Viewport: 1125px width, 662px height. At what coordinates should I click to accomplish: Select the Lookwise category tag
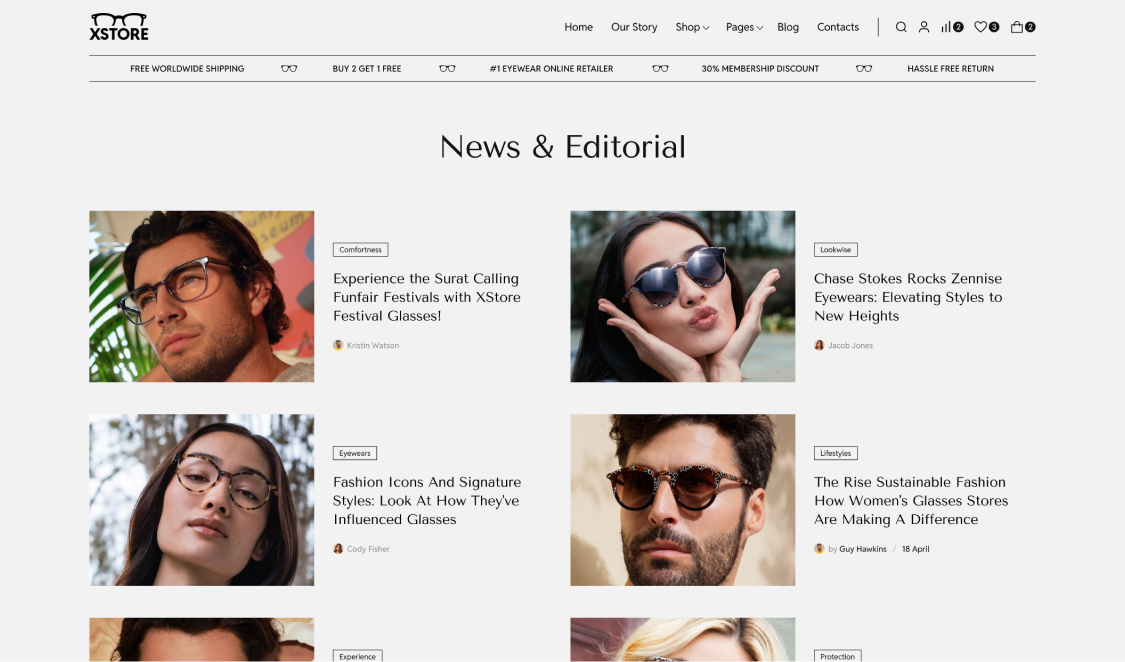pos(835,250)
